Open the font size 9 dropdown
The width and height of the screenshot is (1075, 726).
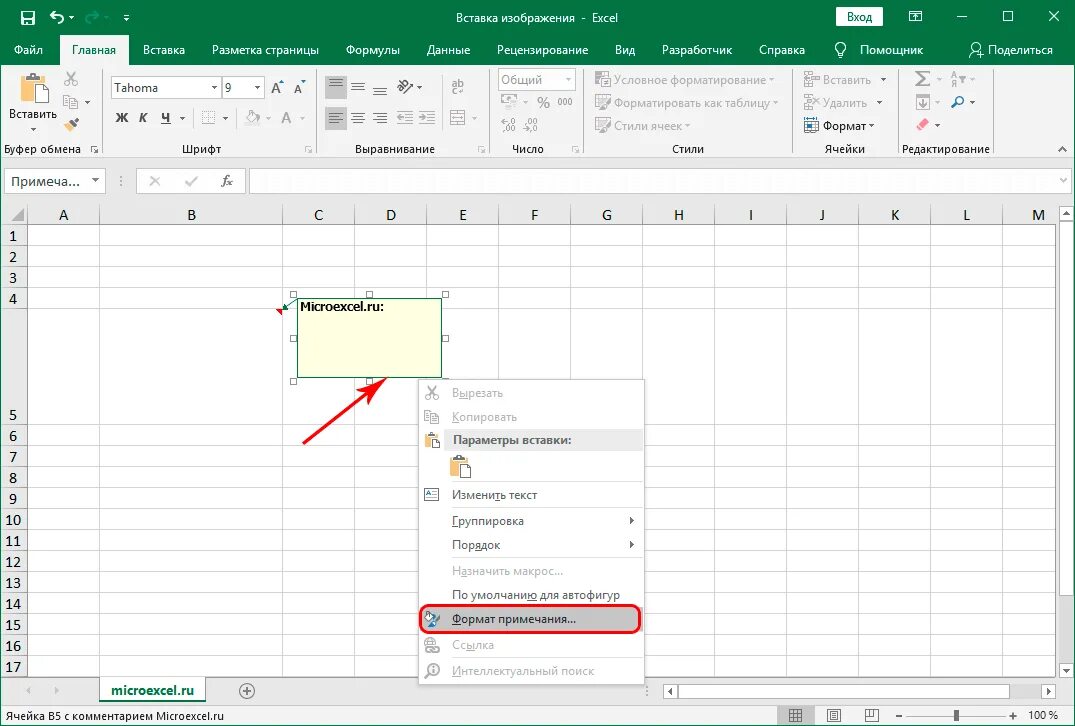257,88
